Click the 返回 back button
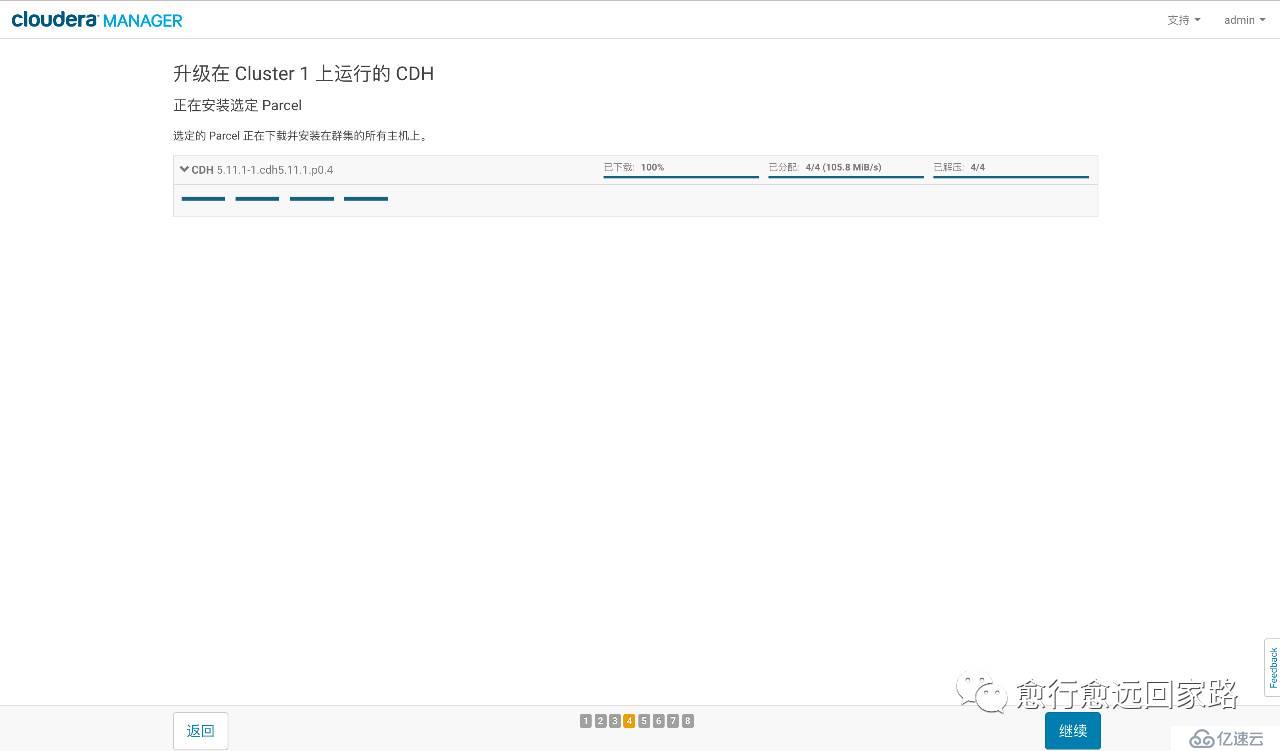The height and width of the screenshot is (751, 1280). tap(200, 731)
